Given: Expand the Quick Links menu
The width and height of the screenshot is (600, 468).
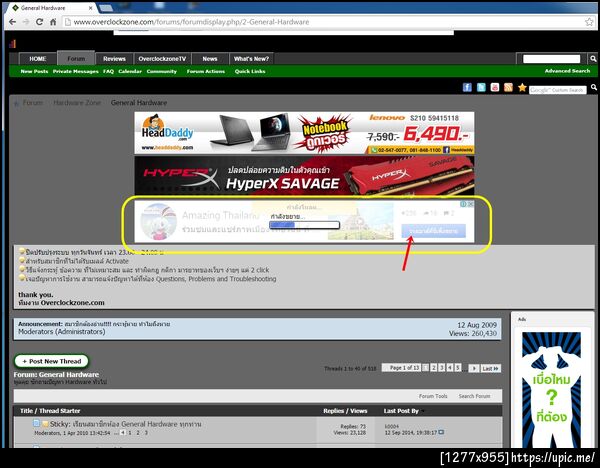Looking at the screenshot, I should coord(250,71).
